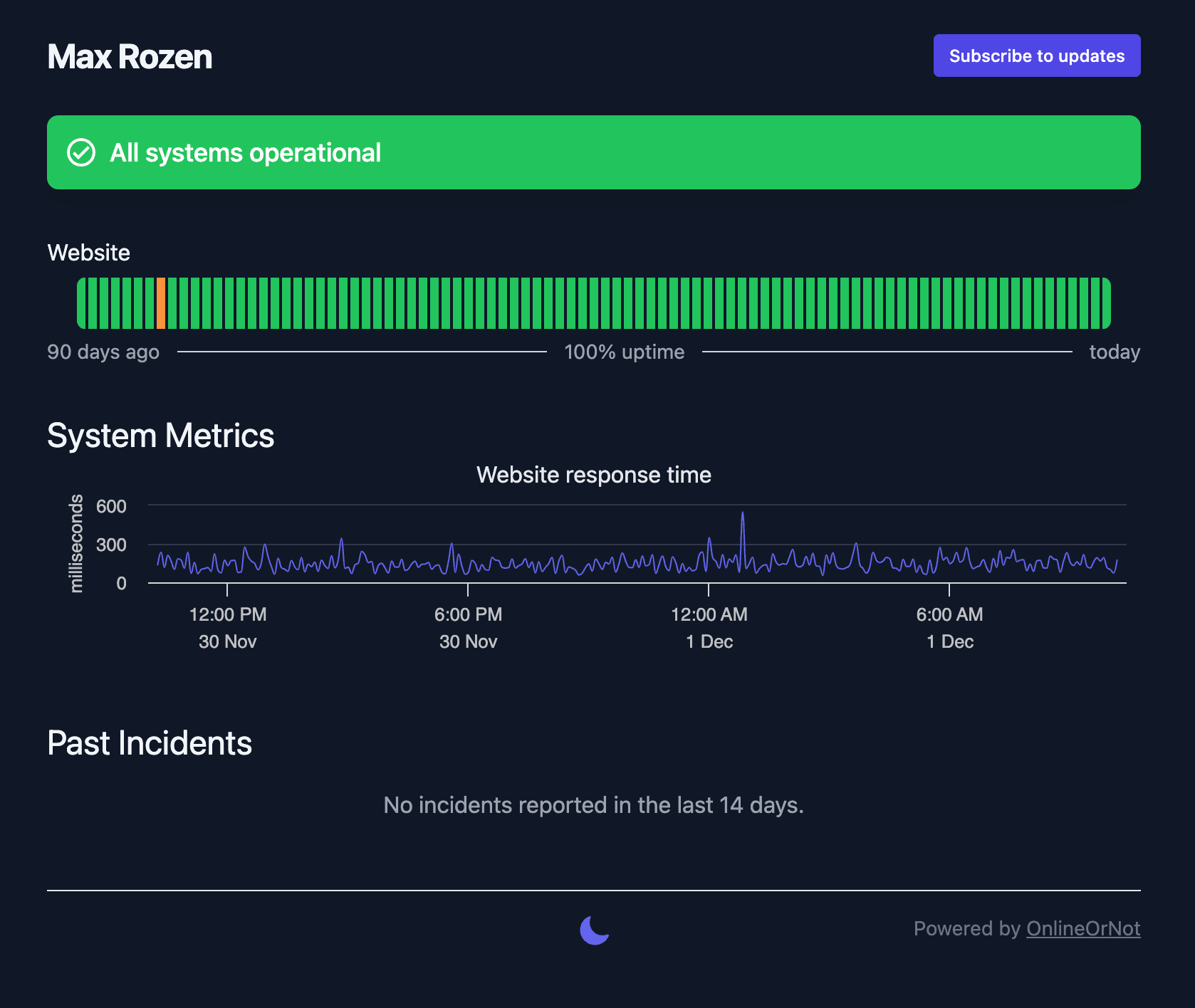Toggle theme using the footer moon button
The height and width of the screenshot is (1008, 1195).
[x=593, y=932]
